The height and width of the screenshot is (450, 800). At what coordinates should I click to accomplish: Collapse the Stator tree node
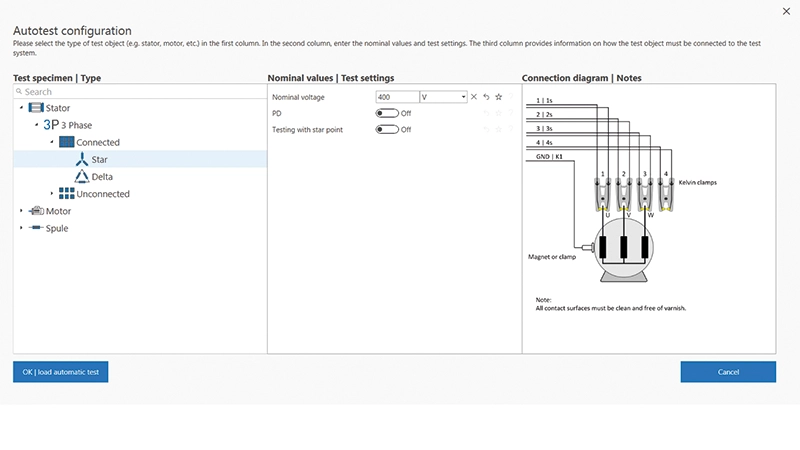tap(22, 108)
